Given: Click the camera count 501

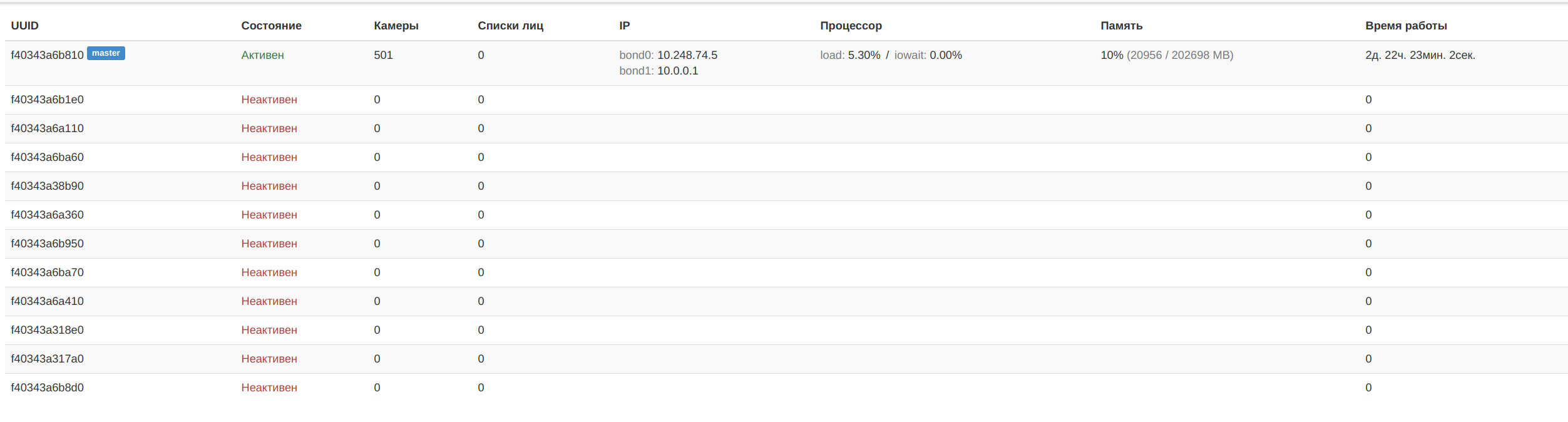Looking at the screenshot, I should [383, 55].
